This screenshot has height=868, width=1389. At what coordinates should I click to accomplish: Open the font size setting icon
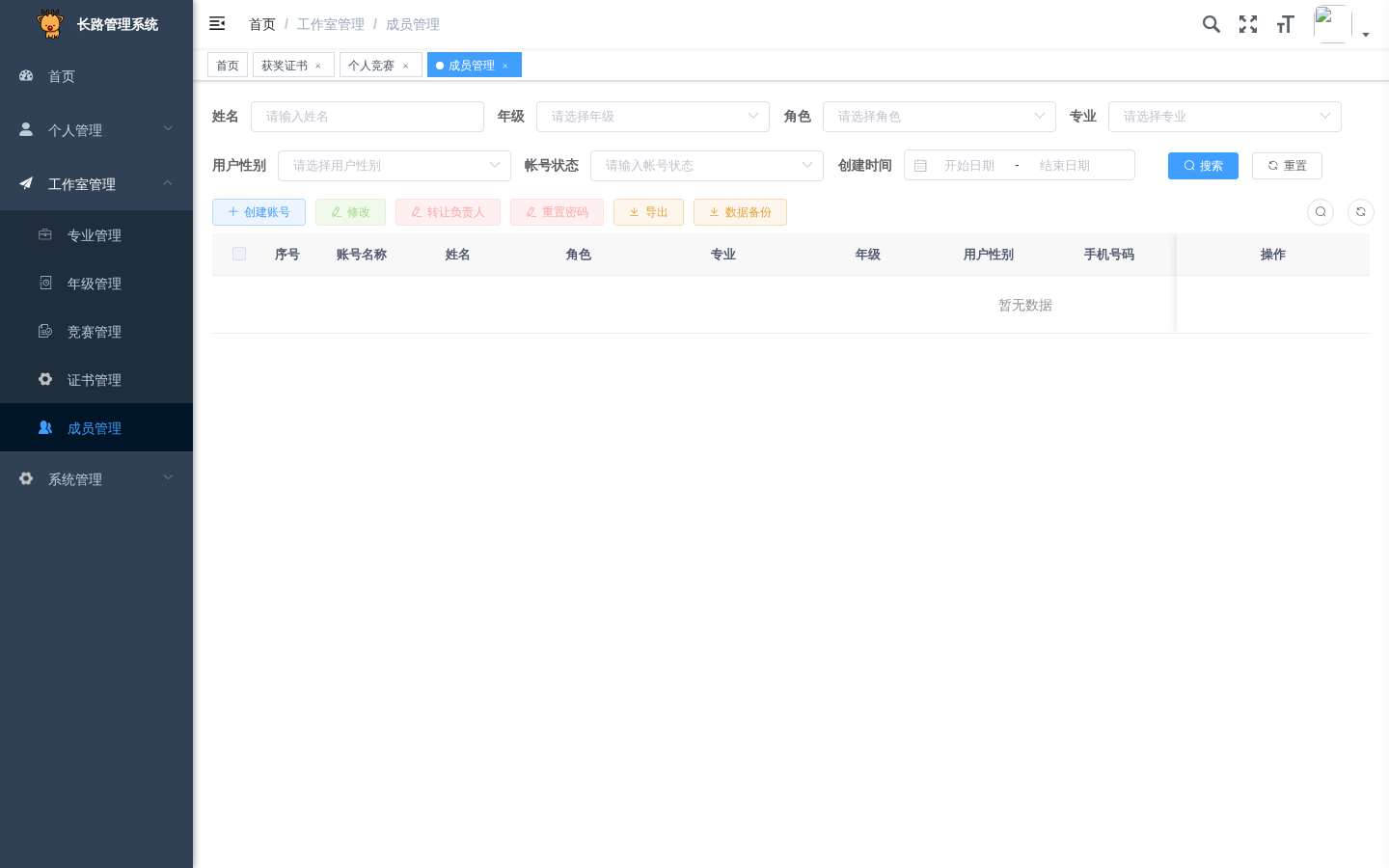[x=1285, y=24]
